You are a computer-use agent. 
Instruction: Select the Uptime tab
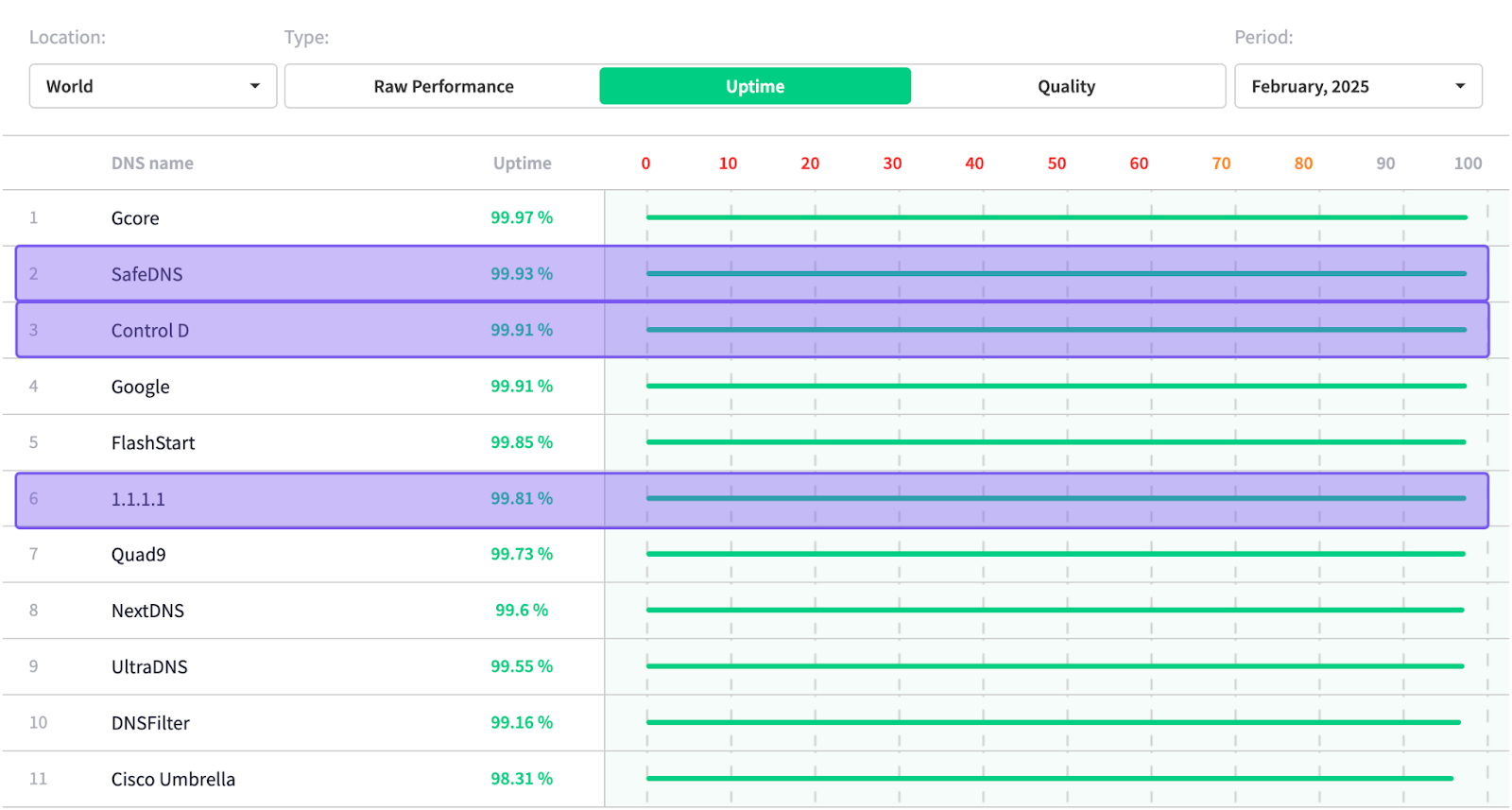pyautogui.click(x=755, y=86)
